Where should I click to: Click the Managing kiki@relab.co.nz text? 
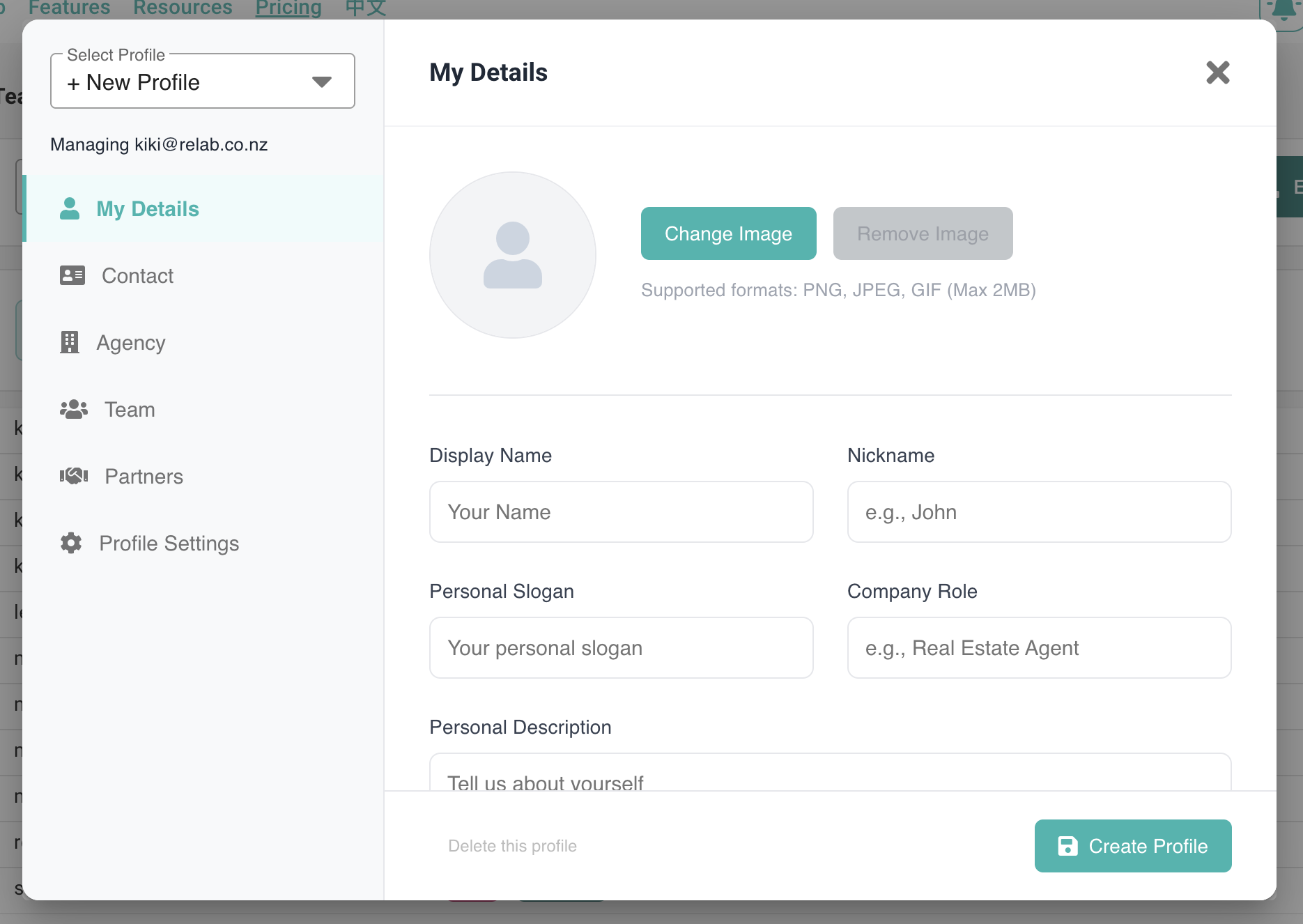click(x=159, y=144)
